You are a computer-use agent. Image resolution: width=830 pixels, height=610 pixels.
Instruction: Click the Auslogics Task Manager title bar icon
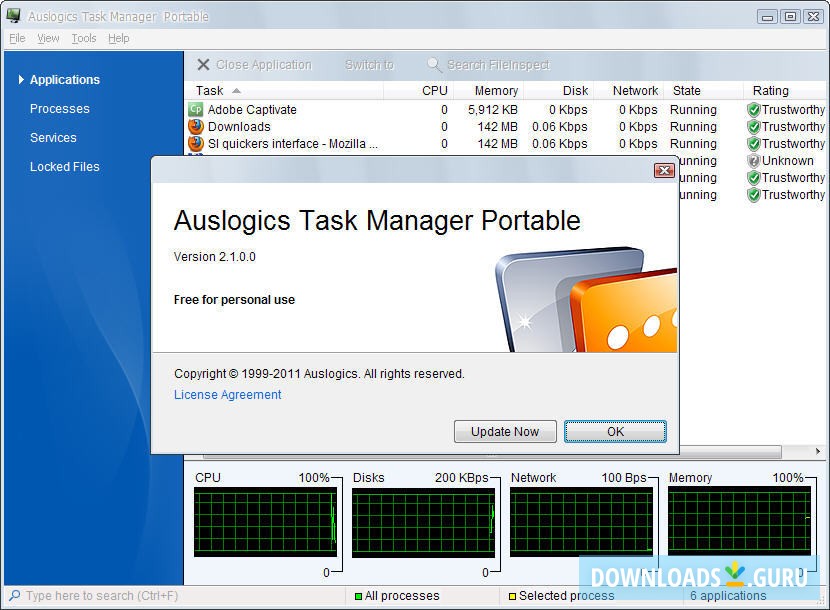(14, 16)
